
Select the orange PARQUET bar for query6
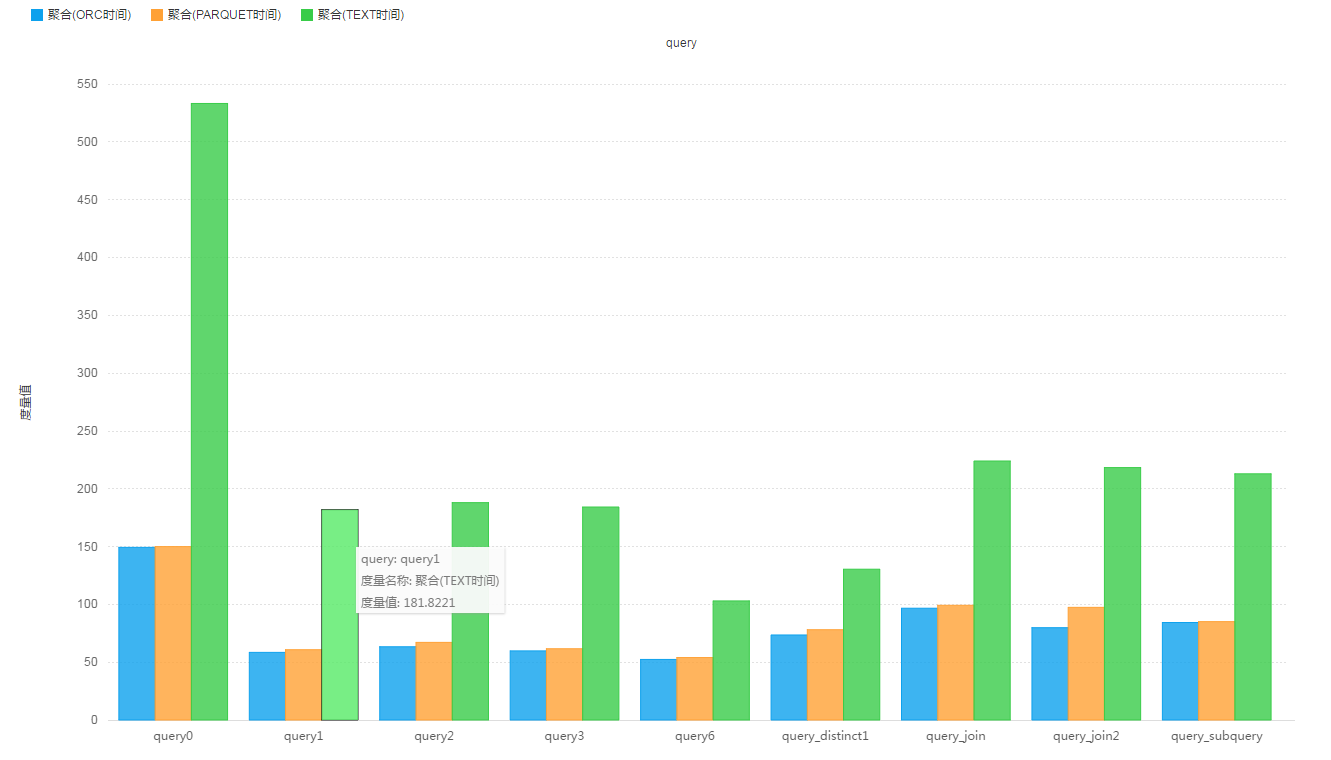(x=695, y=688)
